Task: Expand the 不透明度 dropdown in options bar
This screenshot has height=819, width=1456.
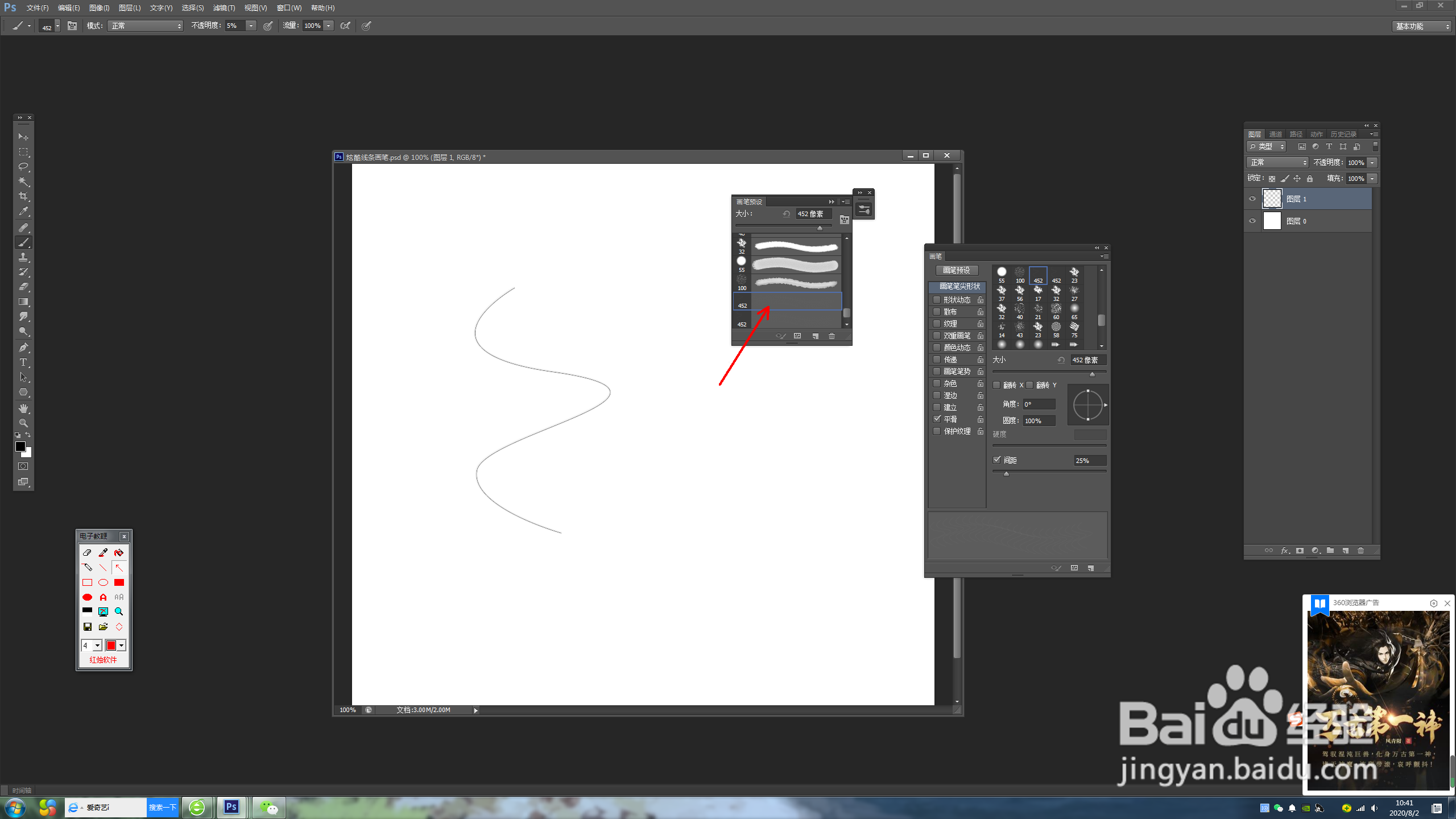Action: 251,26
